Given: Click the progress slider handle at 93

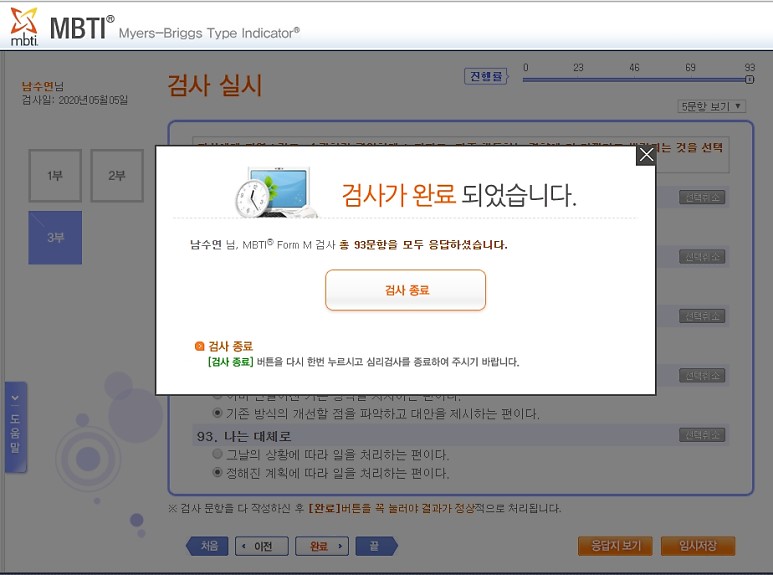Looking at the screenshot, I should (749, 79).
